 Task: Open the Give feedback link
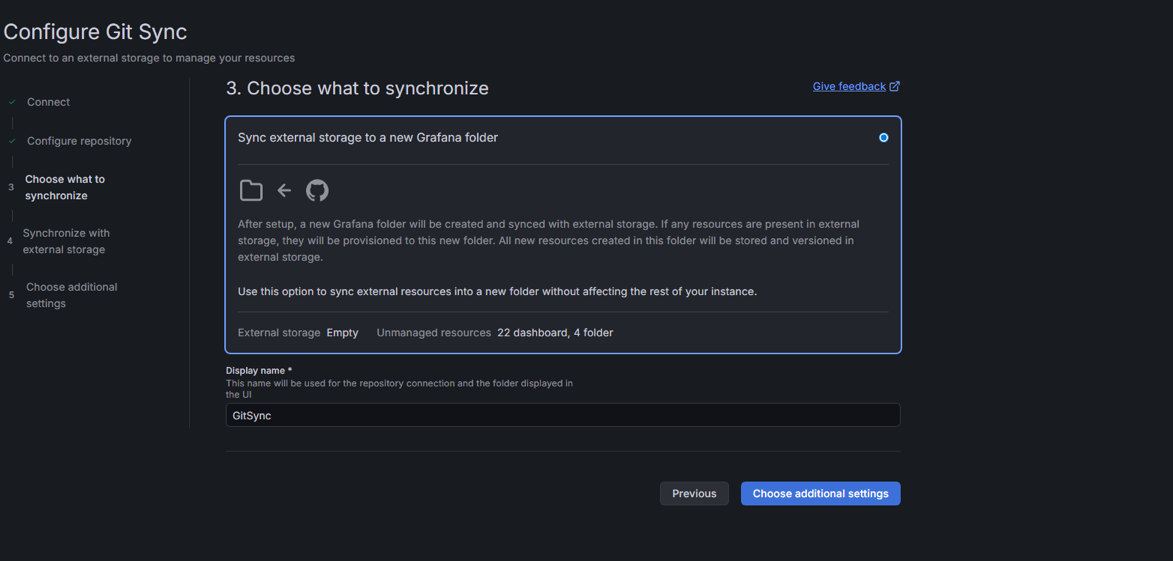click(848, 87)
